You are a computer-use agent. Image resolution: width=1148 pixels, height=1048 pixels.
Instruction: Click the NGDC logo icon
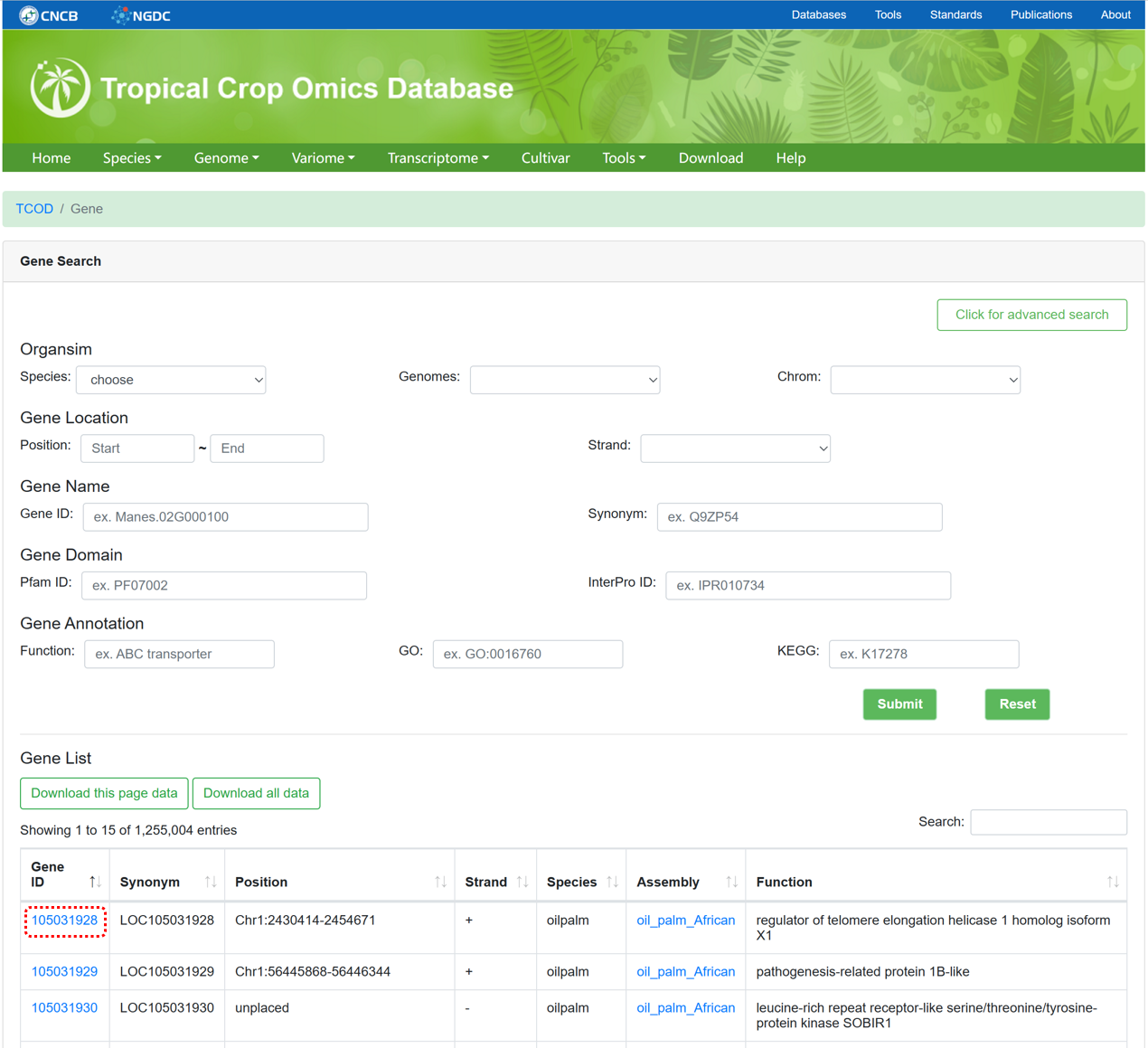point(120,15)
